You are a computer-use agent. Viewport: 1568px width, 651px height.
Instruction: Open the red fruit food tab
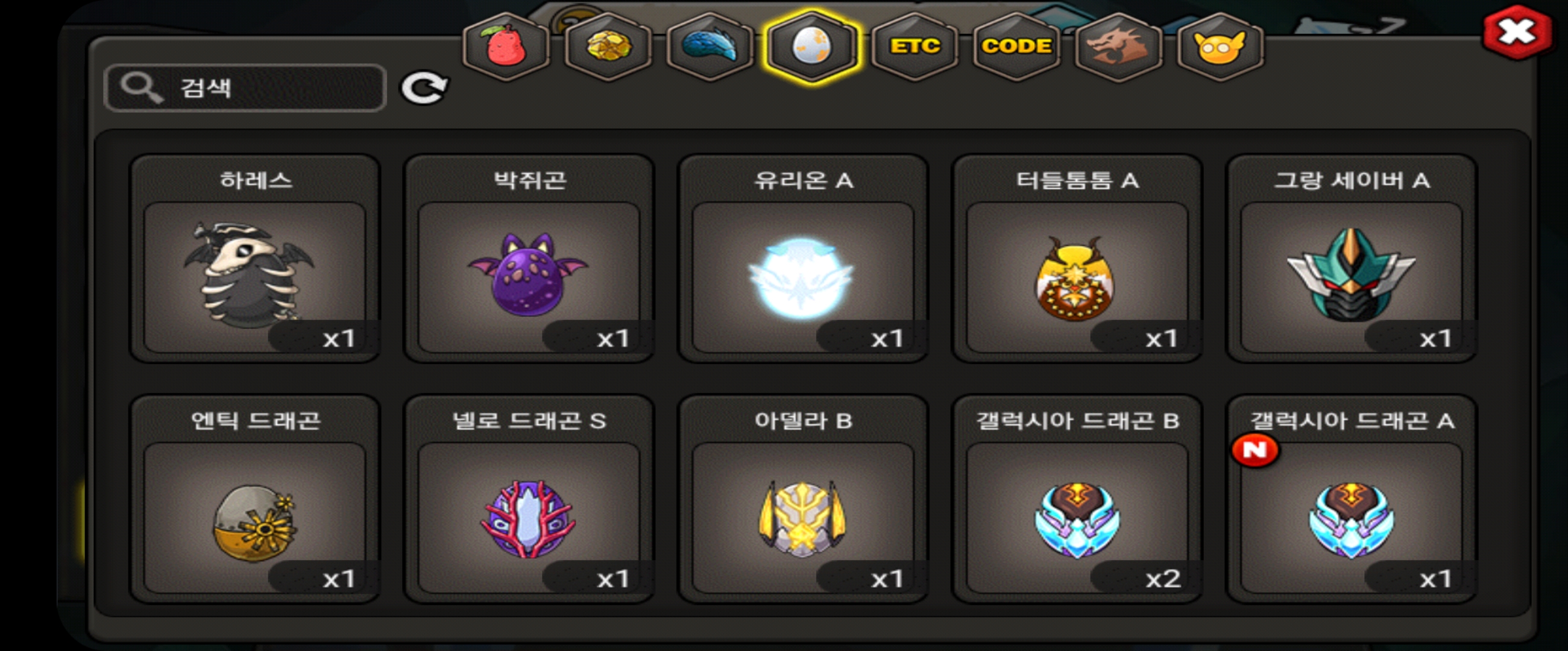[506, 47]
